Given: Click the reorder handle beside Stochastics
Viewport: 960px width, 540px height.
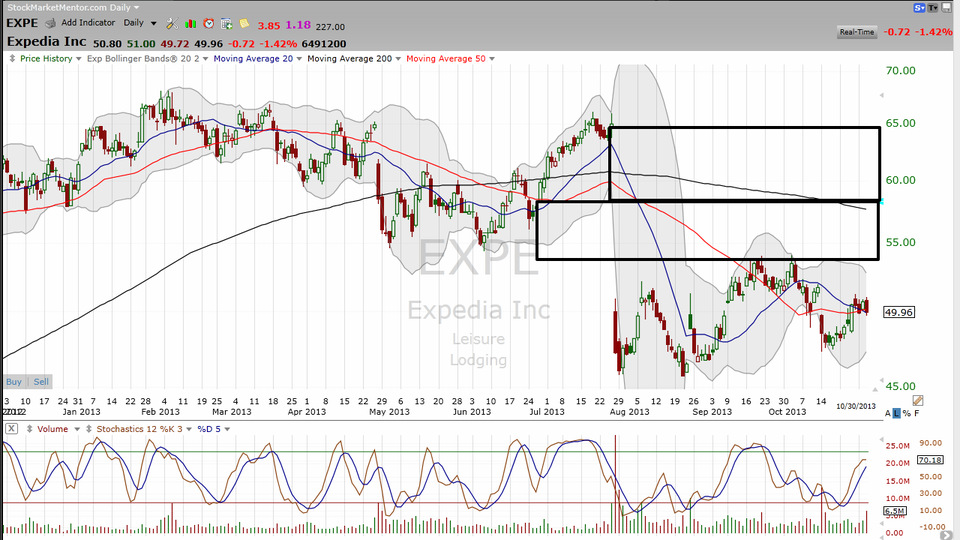Looking at the screenshot, I should click(89, 429).
